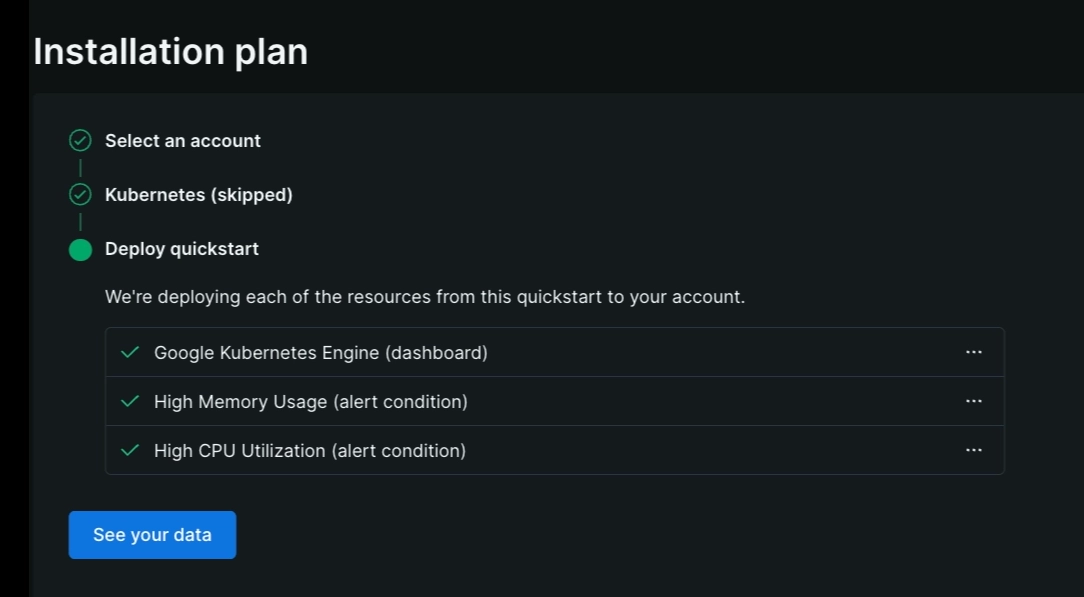Click the checkmark beside High Memory Usage
Viewport: 1084px width, 597px height.
pyautogui.click(x=129, y=401)
